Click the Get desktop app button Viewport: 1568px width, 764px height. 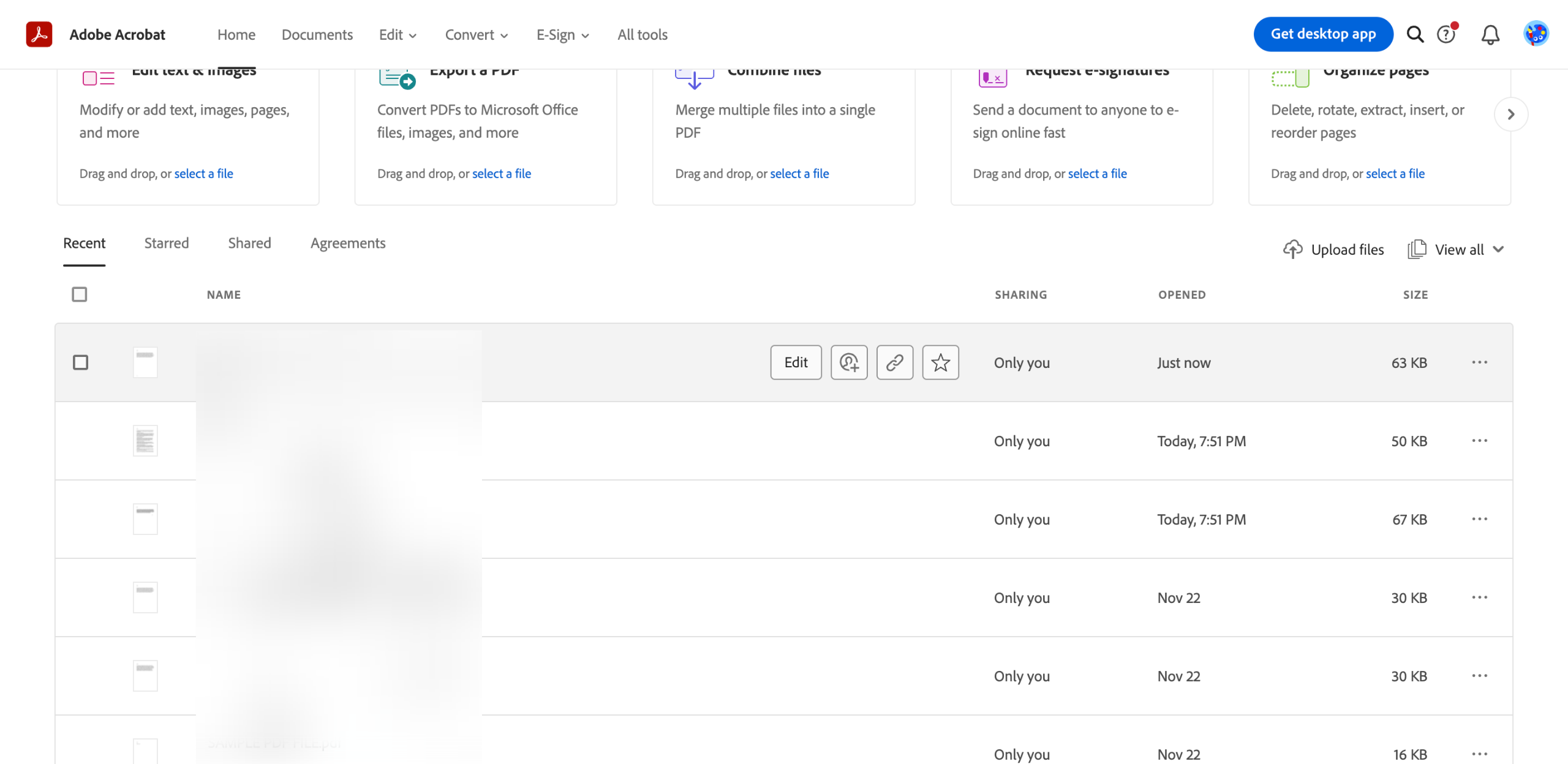click(1323, 34)
